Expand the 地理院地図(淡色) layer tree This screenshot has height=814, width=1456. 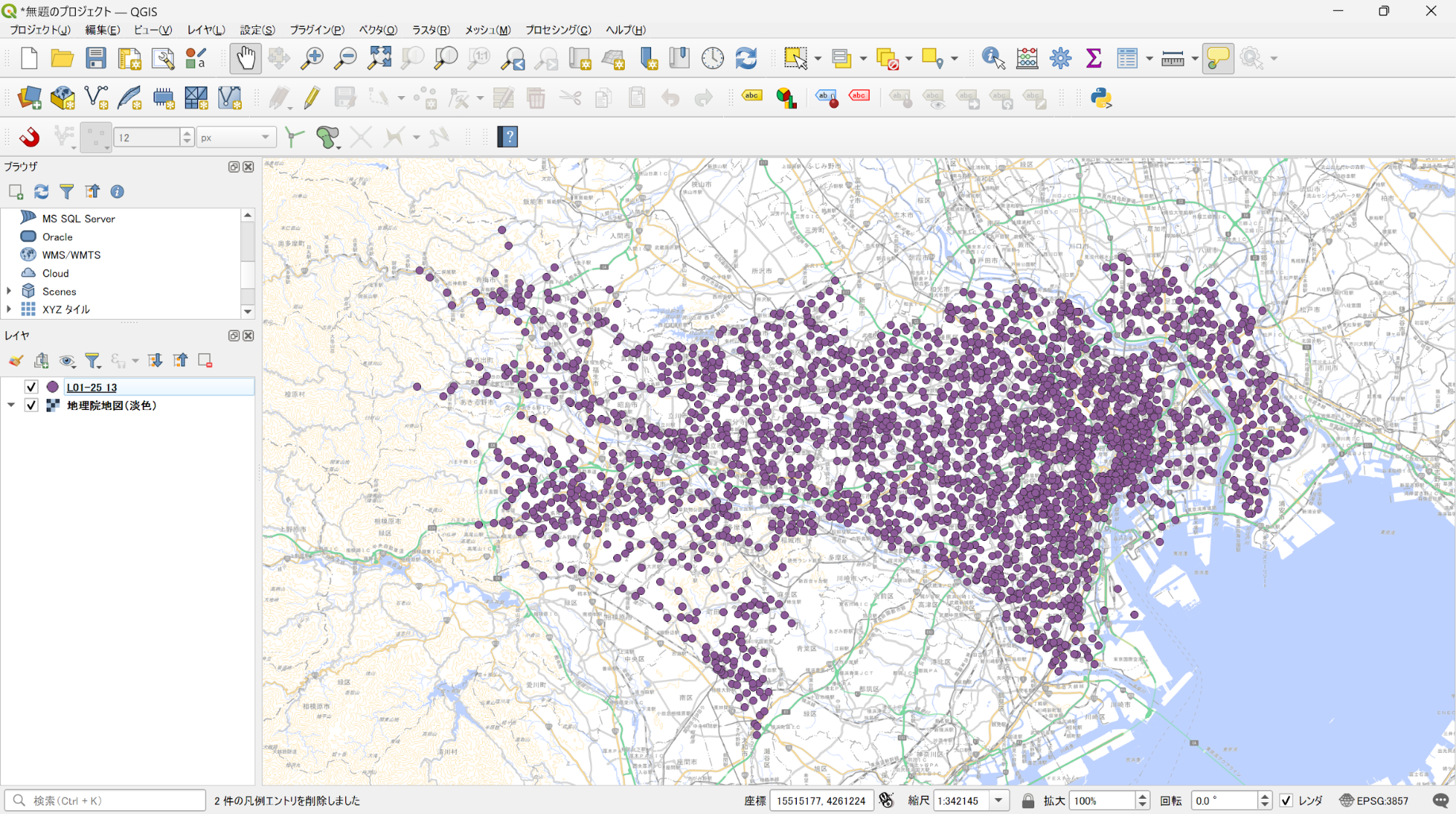pyautogui.click(x=11, y=405)
